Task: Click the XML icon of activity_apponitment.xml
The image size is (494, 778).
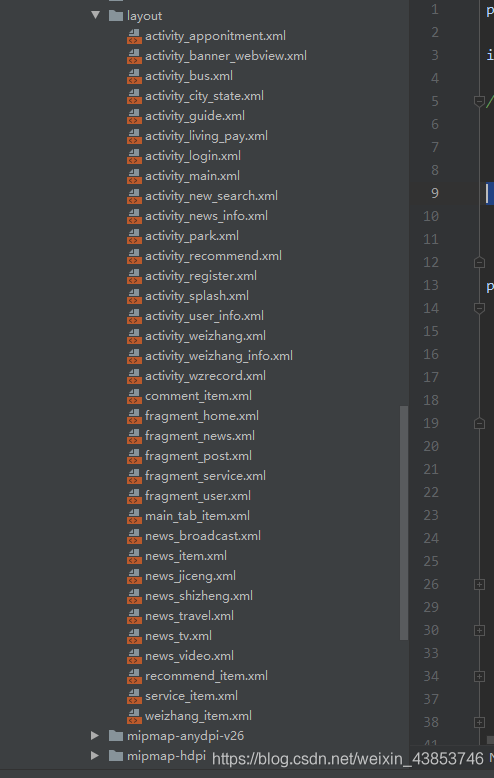Action: (x=134, y=36)
